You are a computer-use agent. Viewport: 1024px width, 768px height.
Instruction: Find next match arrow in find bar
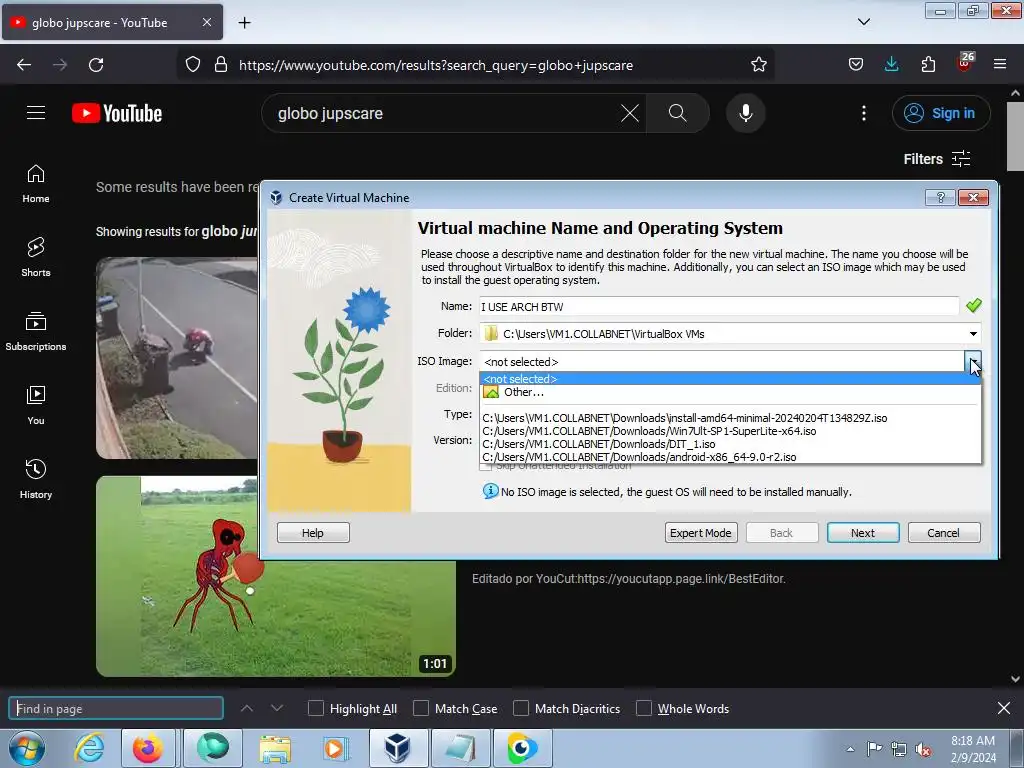(277, 709)
